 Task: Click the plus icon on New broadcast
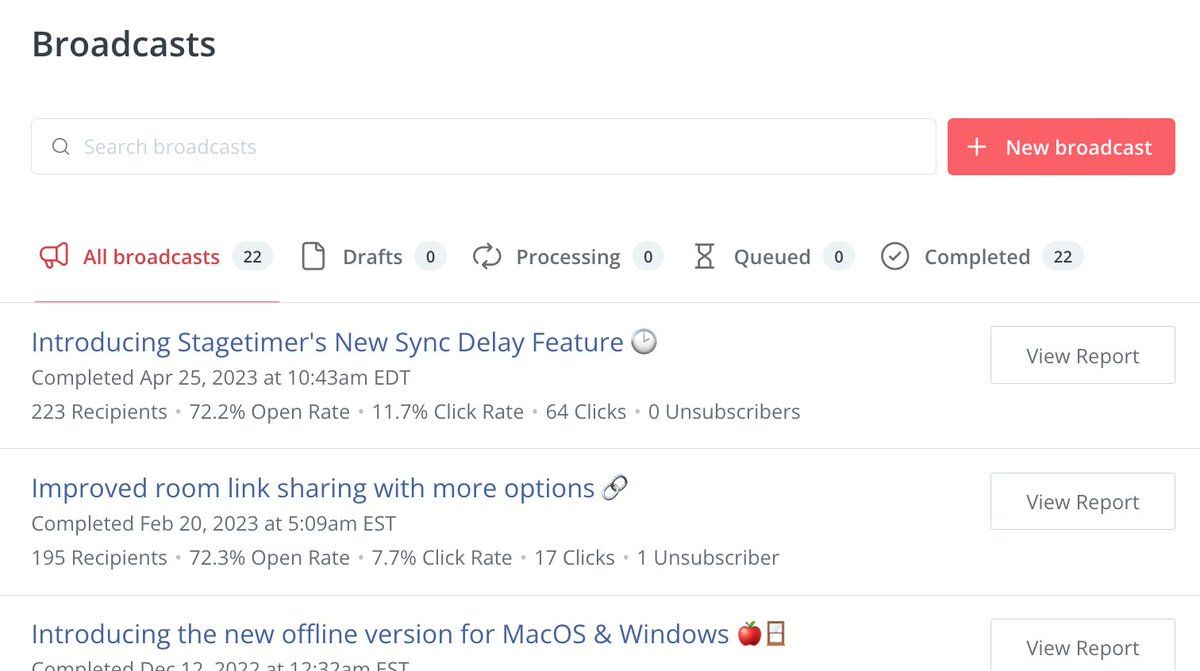(x=977, y=147)
